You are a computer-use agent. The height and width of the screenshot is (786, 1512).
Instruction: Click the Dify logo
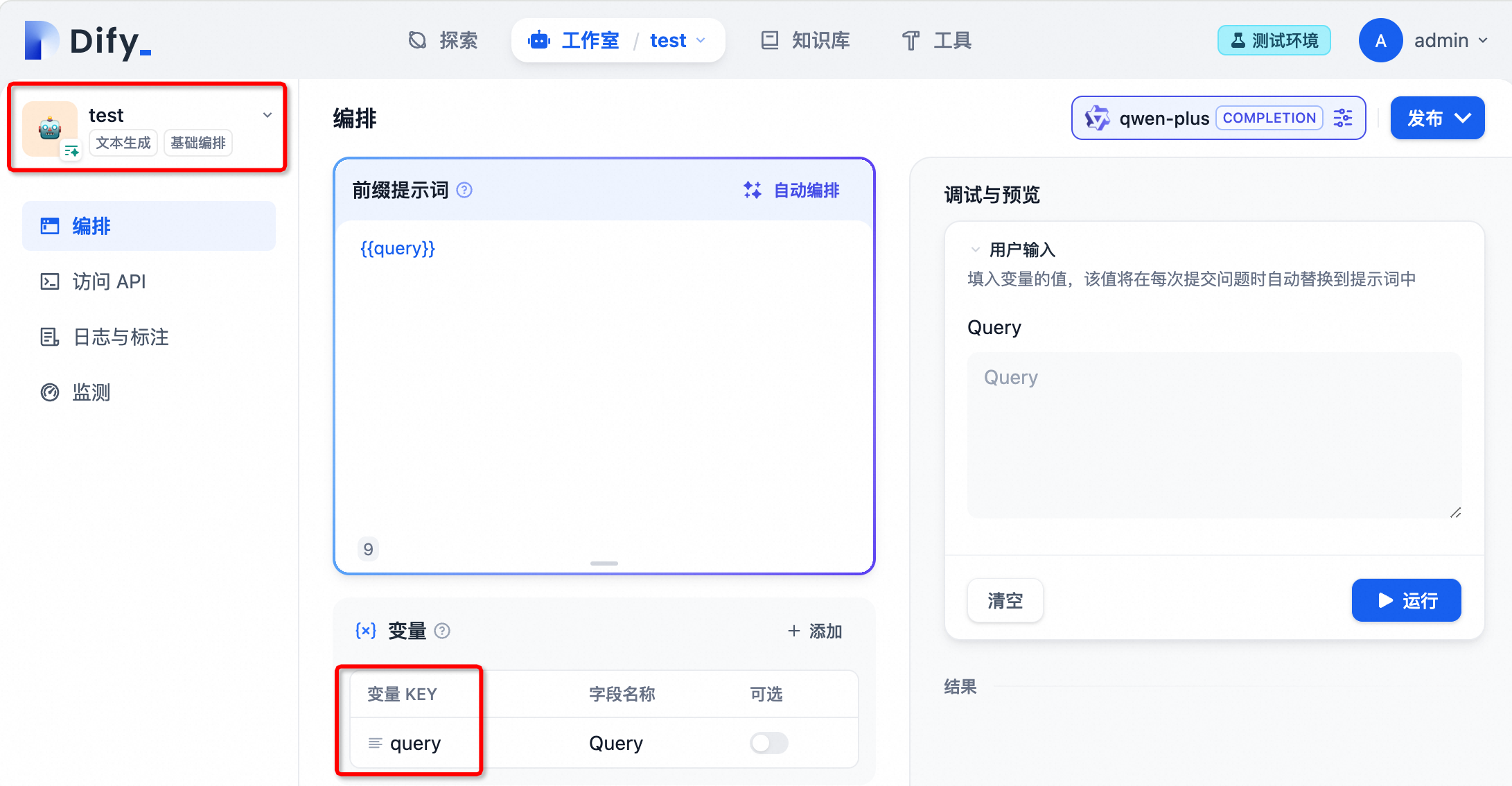click(87, 41)
